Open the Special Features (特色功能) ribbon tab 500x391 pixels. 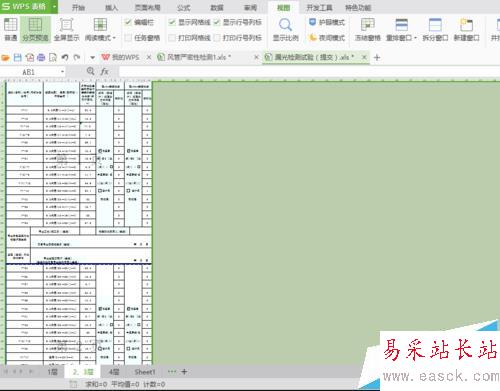point(358,8)
